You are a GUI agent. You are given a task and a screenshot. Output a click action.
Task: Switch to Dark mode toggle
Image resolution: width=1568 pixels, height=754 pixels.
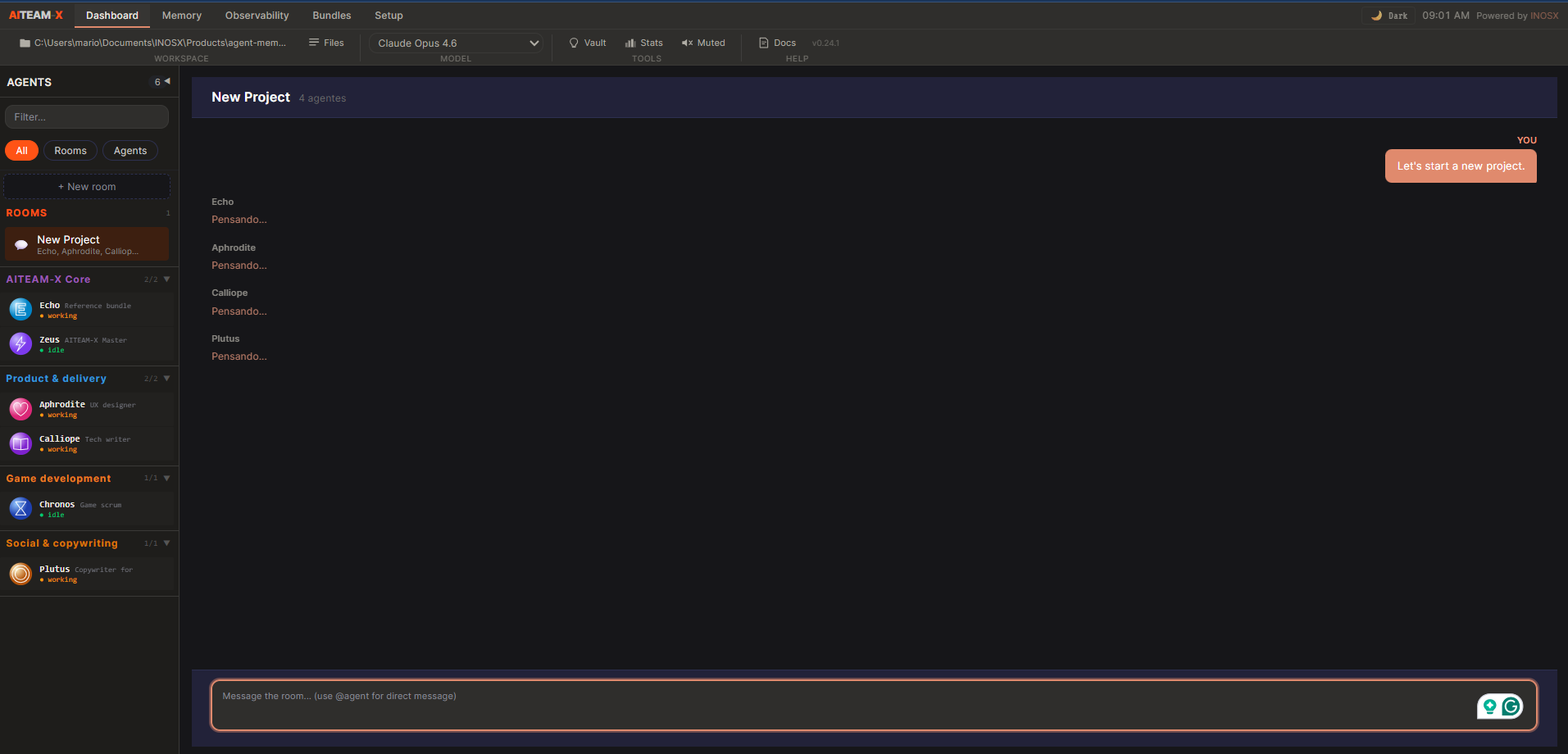pyautogui.click(x=1388, y=15)
